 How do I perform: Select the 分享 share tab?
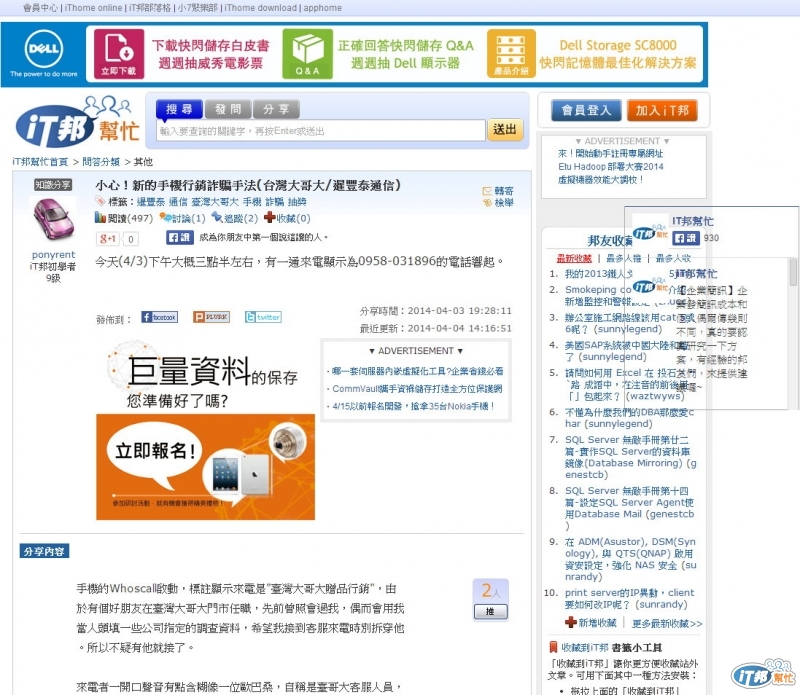(276, 109)
